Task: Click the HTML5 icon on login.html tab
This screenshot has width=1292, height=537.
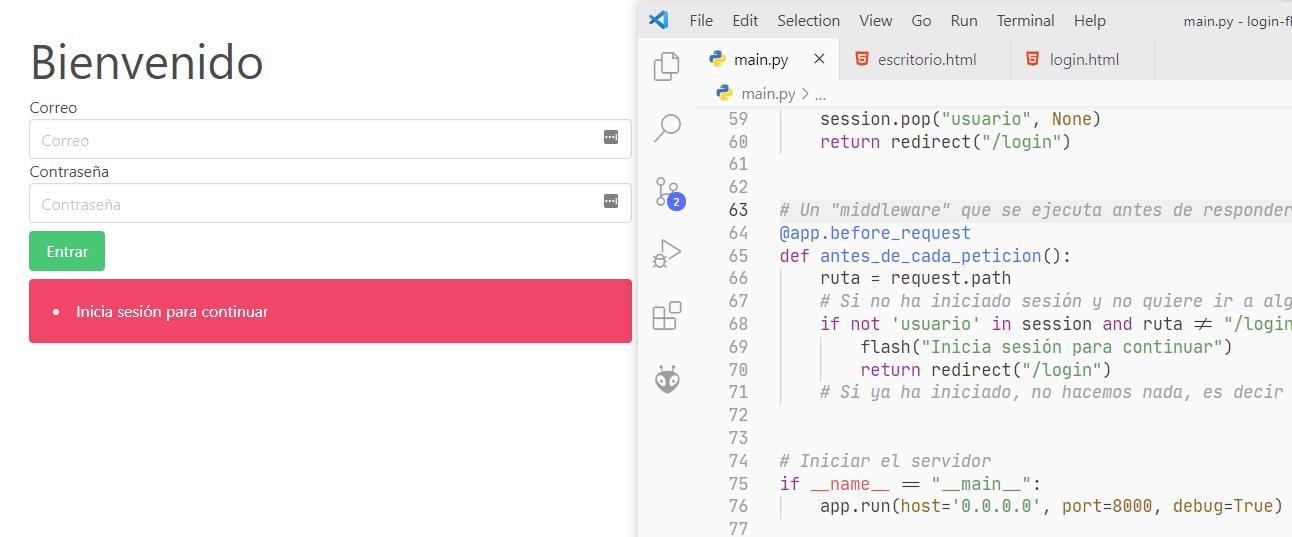Action: [1033, 59]
